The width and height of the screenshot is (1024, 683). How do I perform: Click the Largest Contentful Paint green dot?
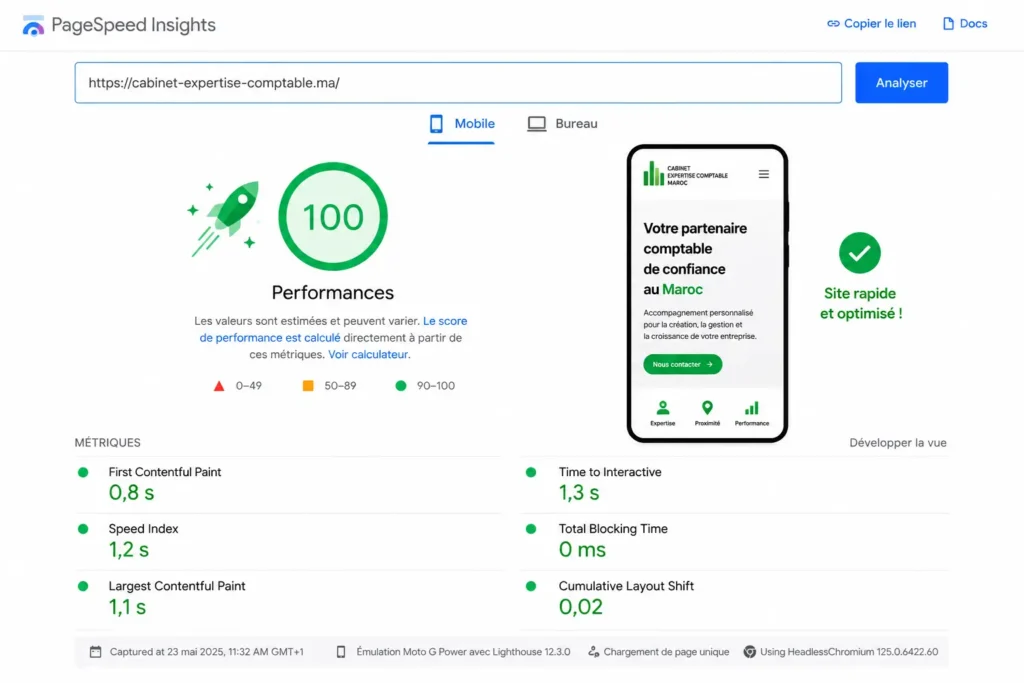pos(83,586)
